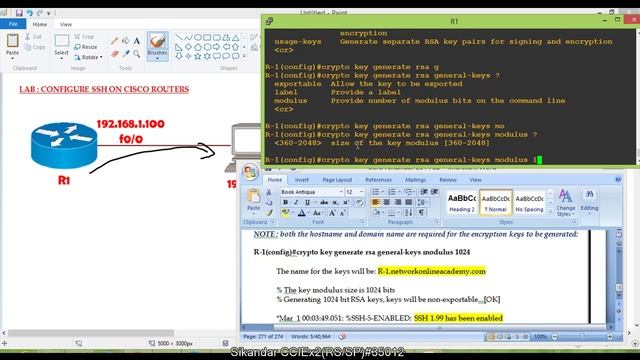
Task: Select the Eraser tool in Paint
Action: coord(115,54)
